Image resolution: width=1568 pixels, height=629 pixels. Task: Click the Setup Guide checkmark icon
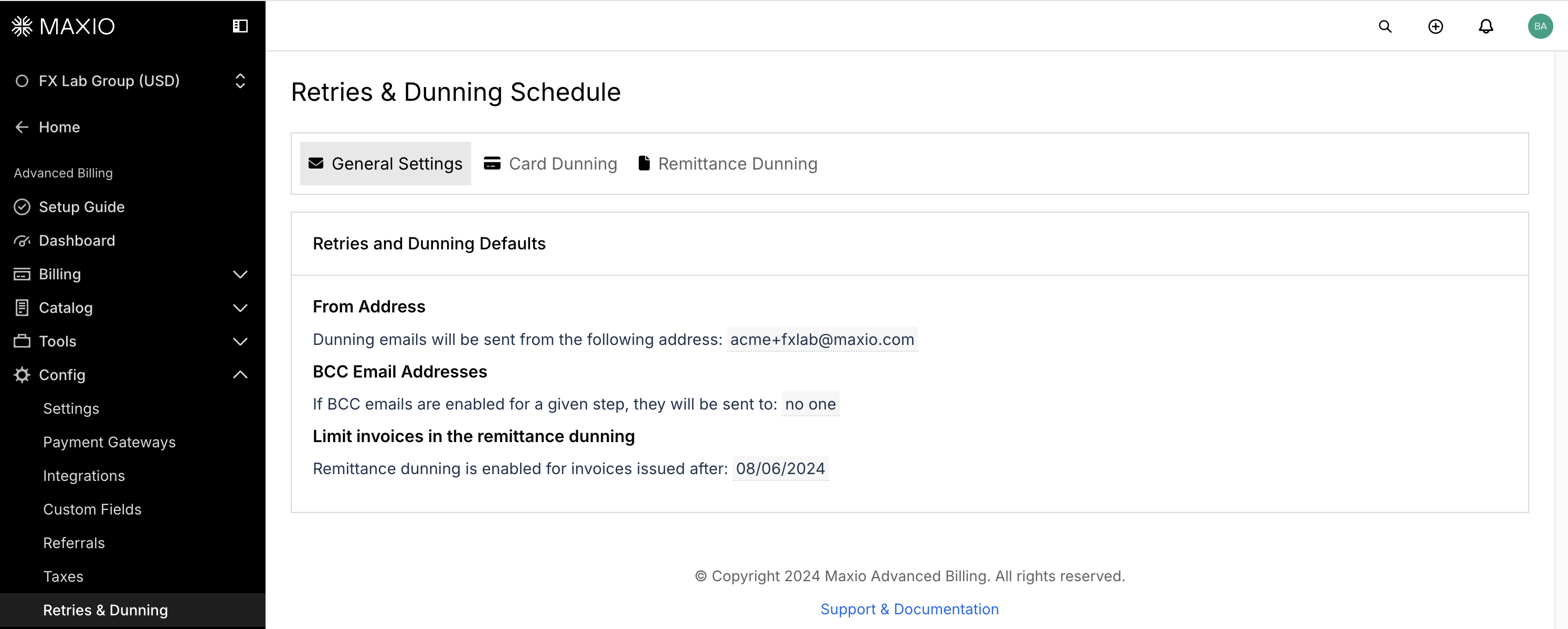pyautogui.click(x=22, y=207)
